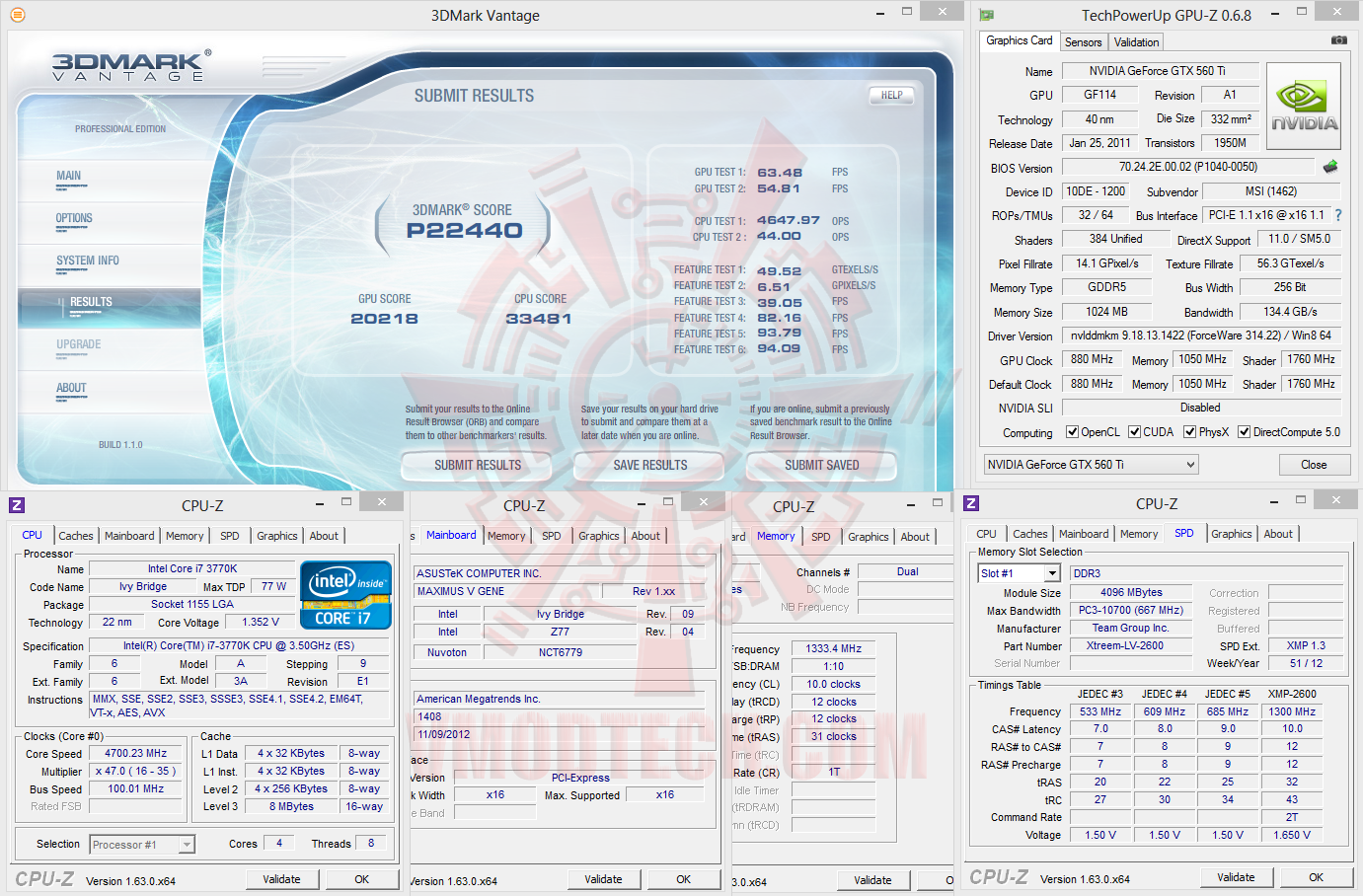Open Main in the 3DMark Vantage sidebar
The image size is (1363, 896).
pos(69,178)
